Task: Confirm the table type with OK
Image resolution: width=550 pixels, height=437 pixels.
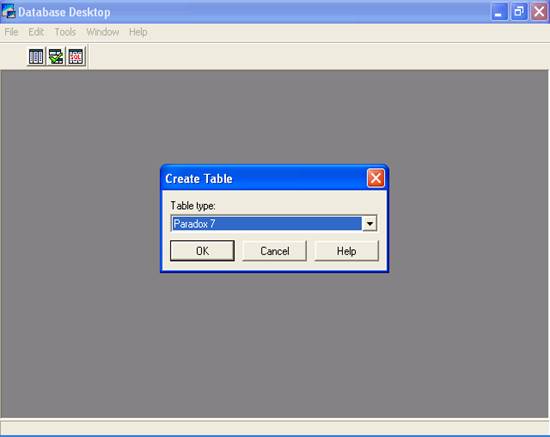Action: 202,251
